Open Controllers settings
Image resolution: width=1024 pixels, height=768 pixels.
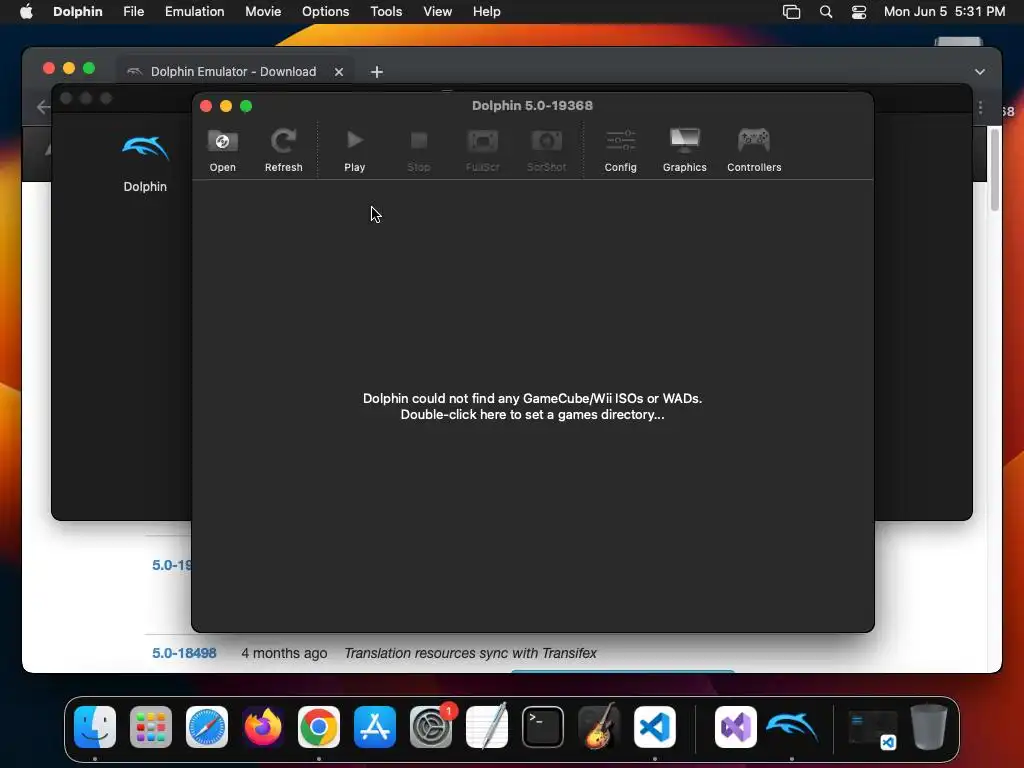tap(754, 150)
